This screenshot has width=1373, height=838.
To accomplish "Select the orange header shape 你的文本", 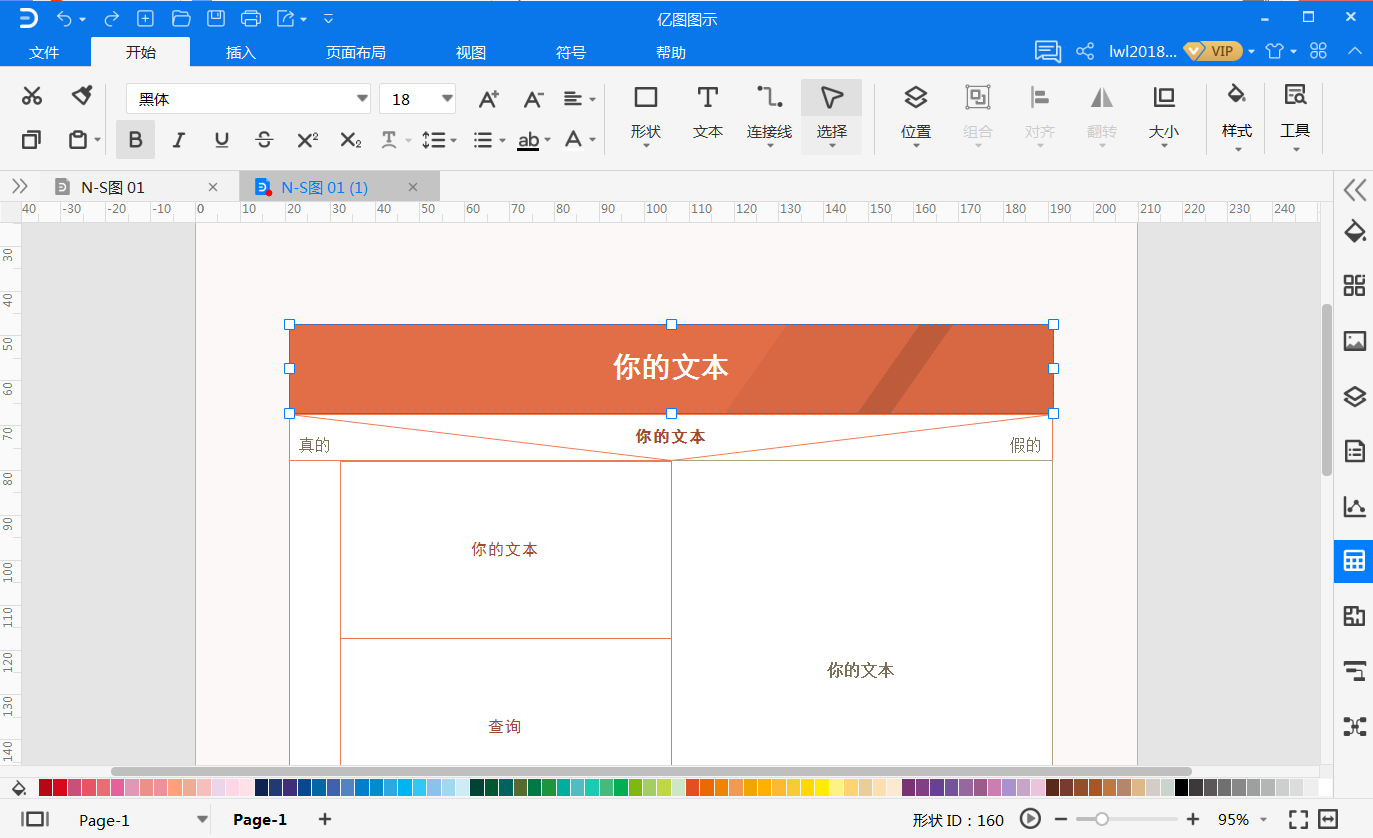I will pyautogui.click(x=671, y=368).
